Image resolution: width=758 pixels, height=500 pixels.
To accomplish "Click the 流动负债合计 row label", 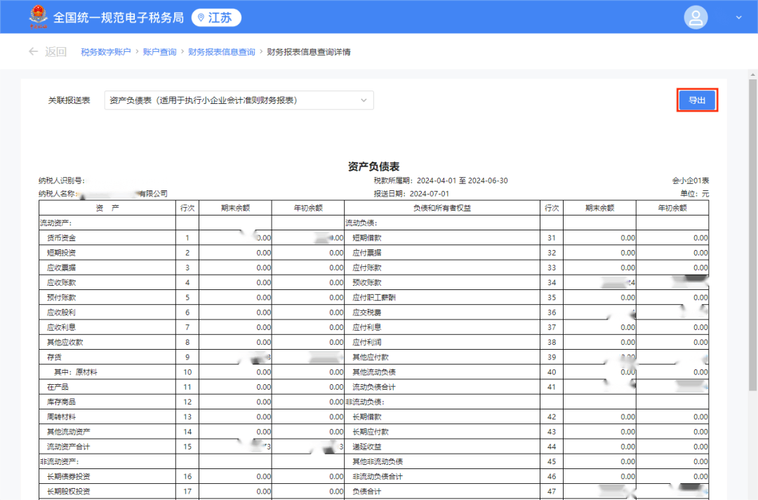I will (374, 387).
